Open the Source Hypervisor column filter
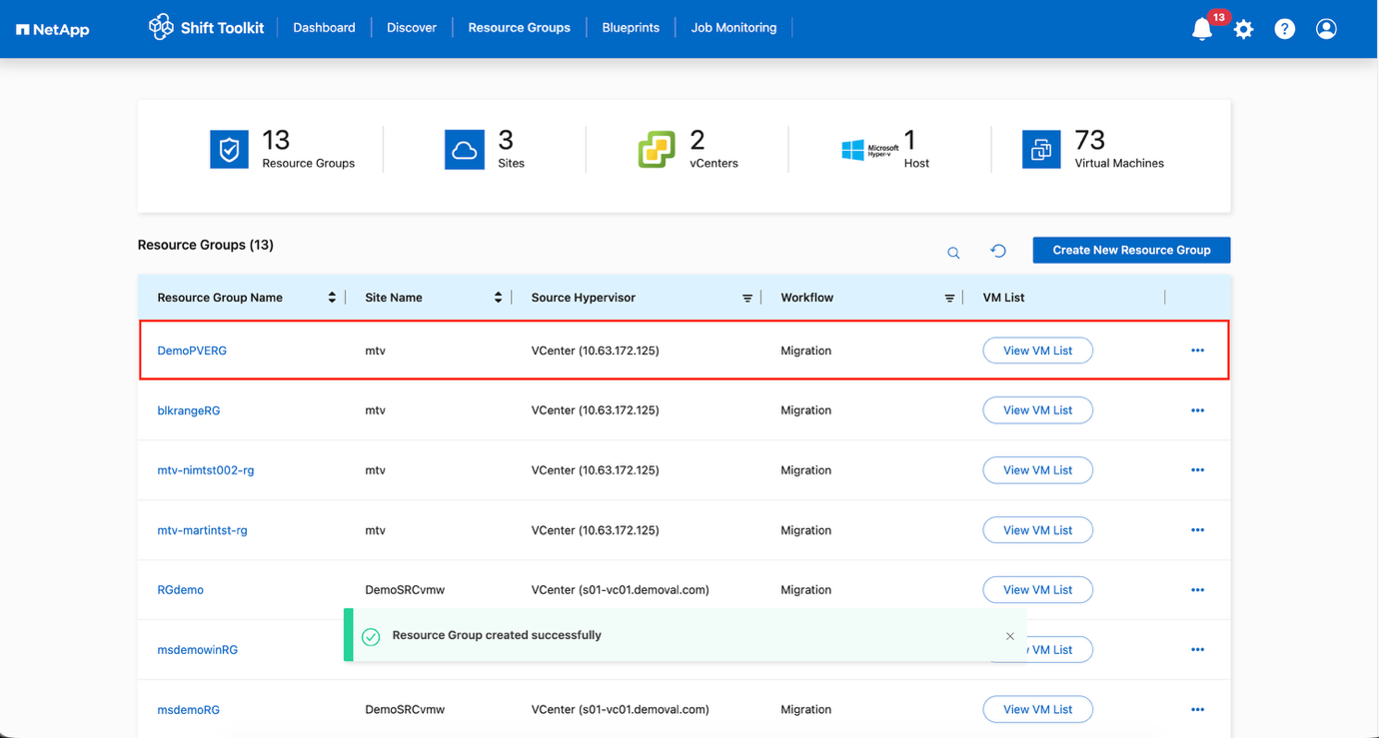This screenshot has width=1384, height=742. (747, 298)
